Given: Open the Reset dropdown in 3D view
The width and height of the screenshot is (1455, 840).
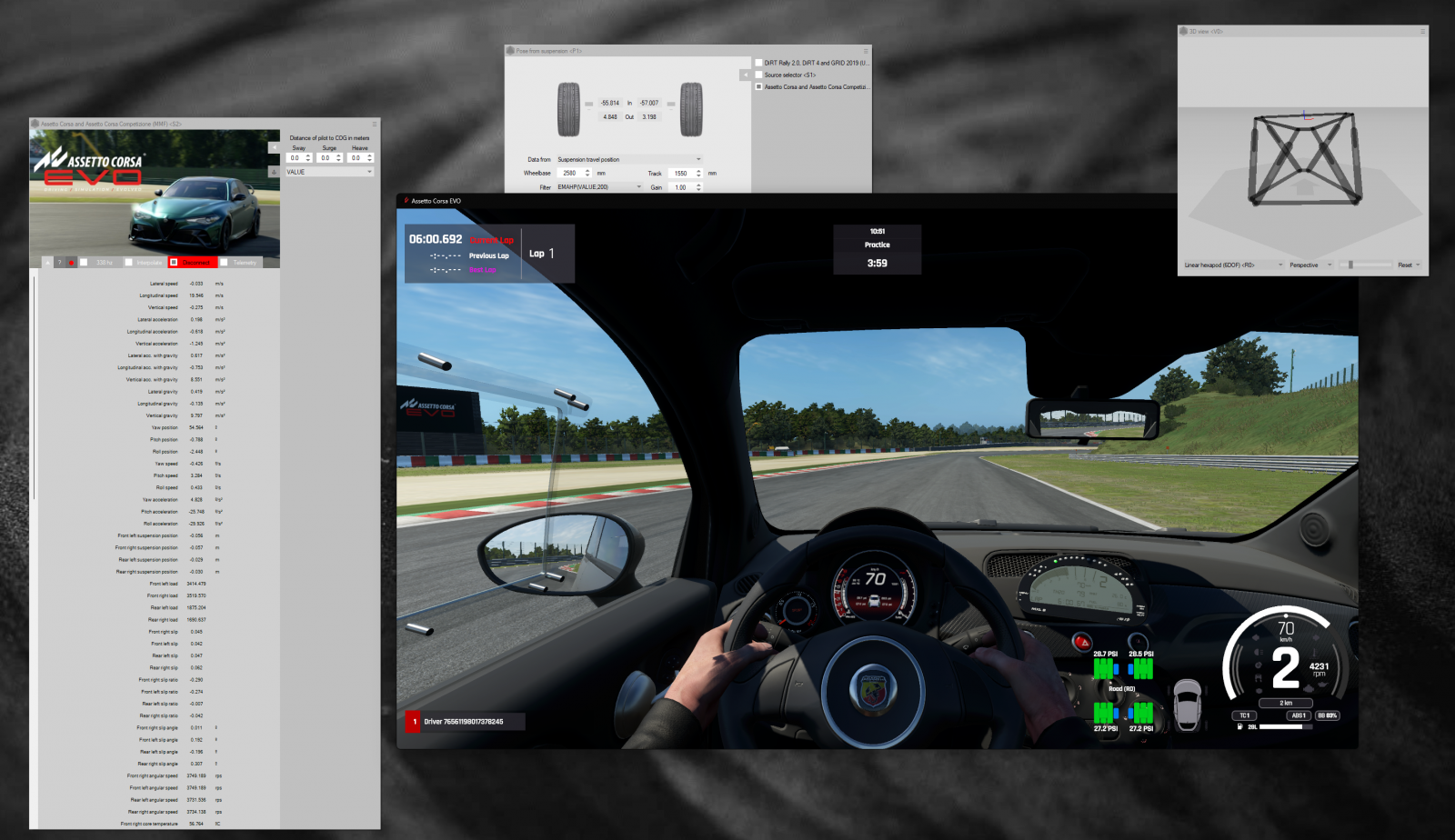Looking at the screenshot, I should click(1410, 265).
